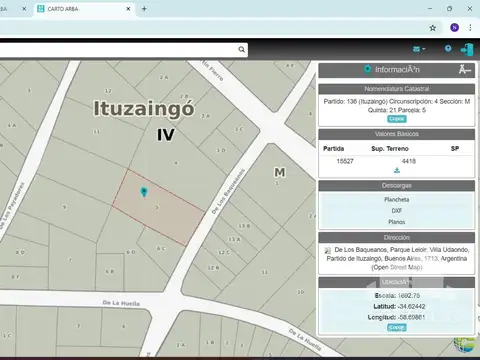Close the CARTO ARBA tab
480x360 pixels.
[128, 9]
